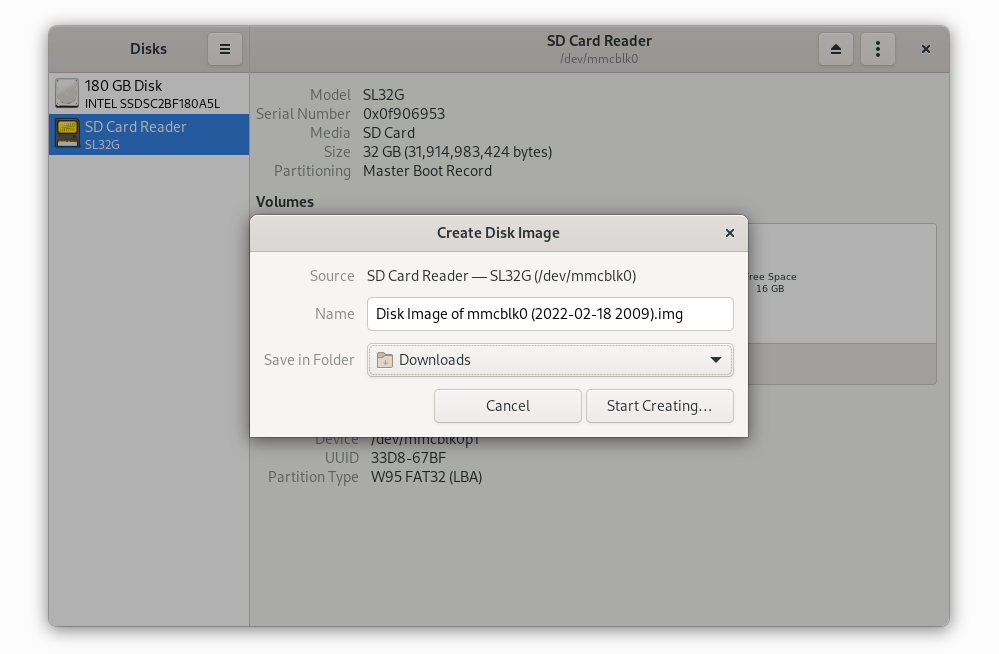Click the SSD icon beside 180 GB Disk
Screen dimensions: 999x654
point(66,93)
